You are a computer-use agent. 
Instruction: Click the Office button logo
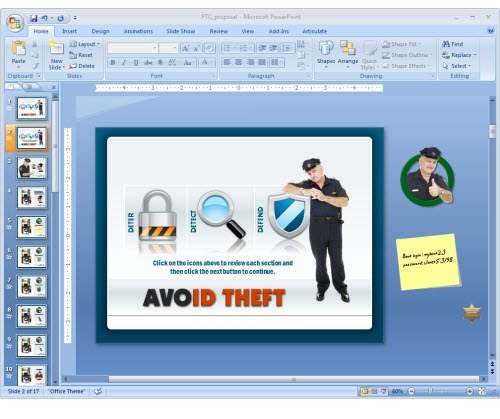pyautogui.click(x=15, y=23)
